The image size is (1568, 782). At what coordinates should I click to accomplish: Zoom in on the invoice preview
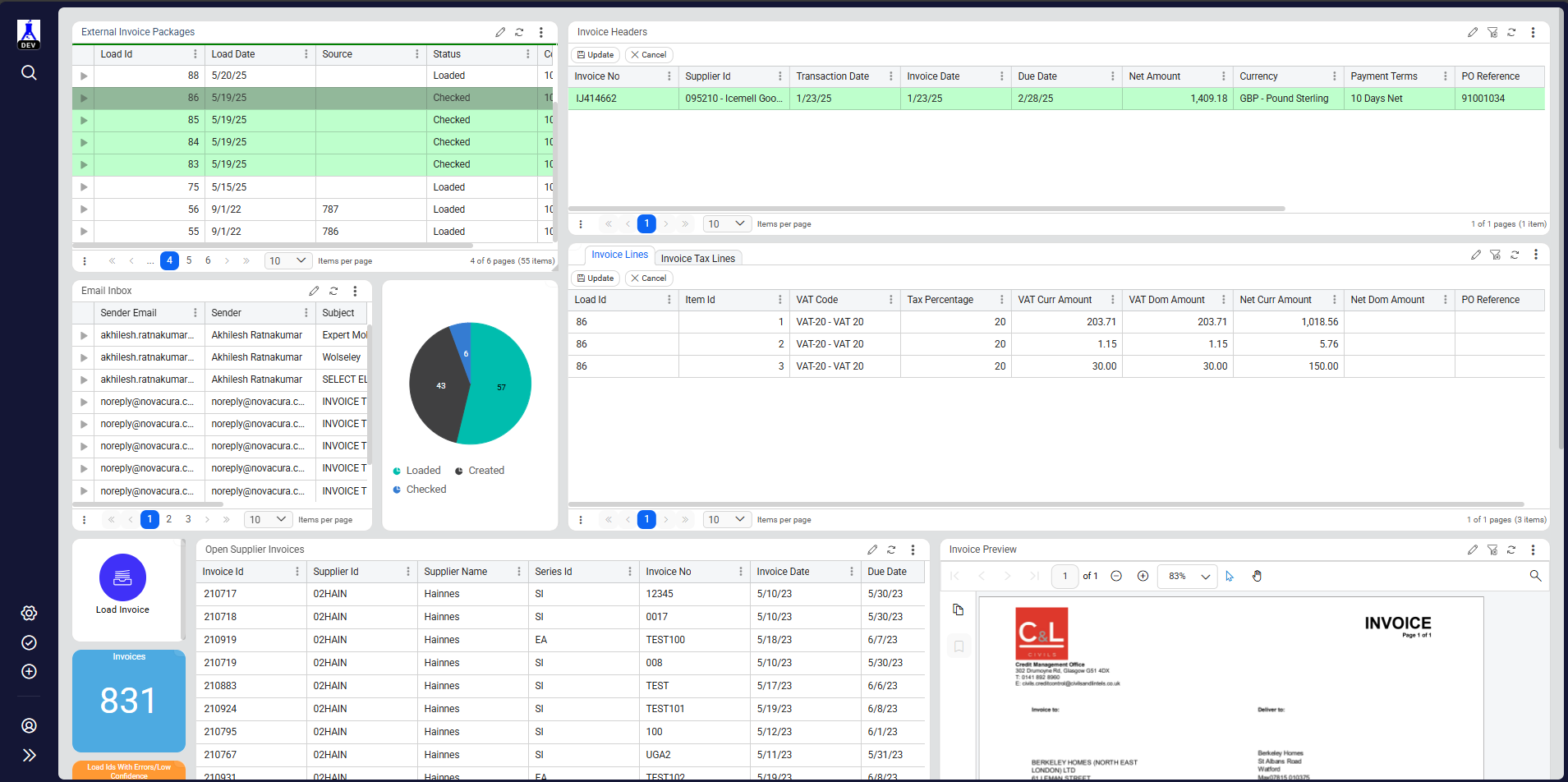pyautogui.click(x=1143, y=576)
